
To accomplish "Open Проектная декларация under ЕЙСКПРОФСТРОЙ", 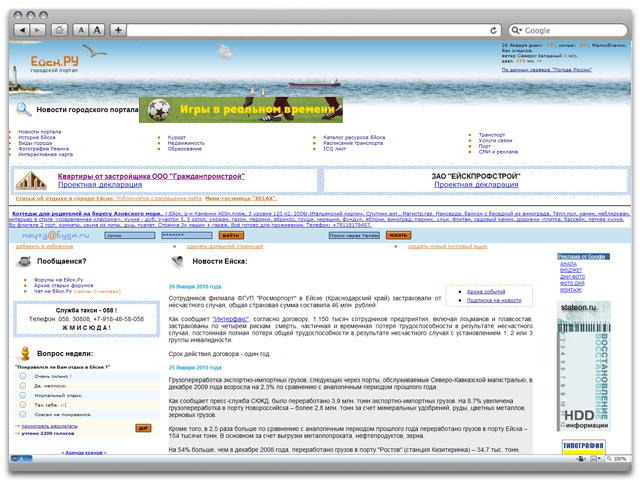I will pyautogui.click(x=476, y=184).
